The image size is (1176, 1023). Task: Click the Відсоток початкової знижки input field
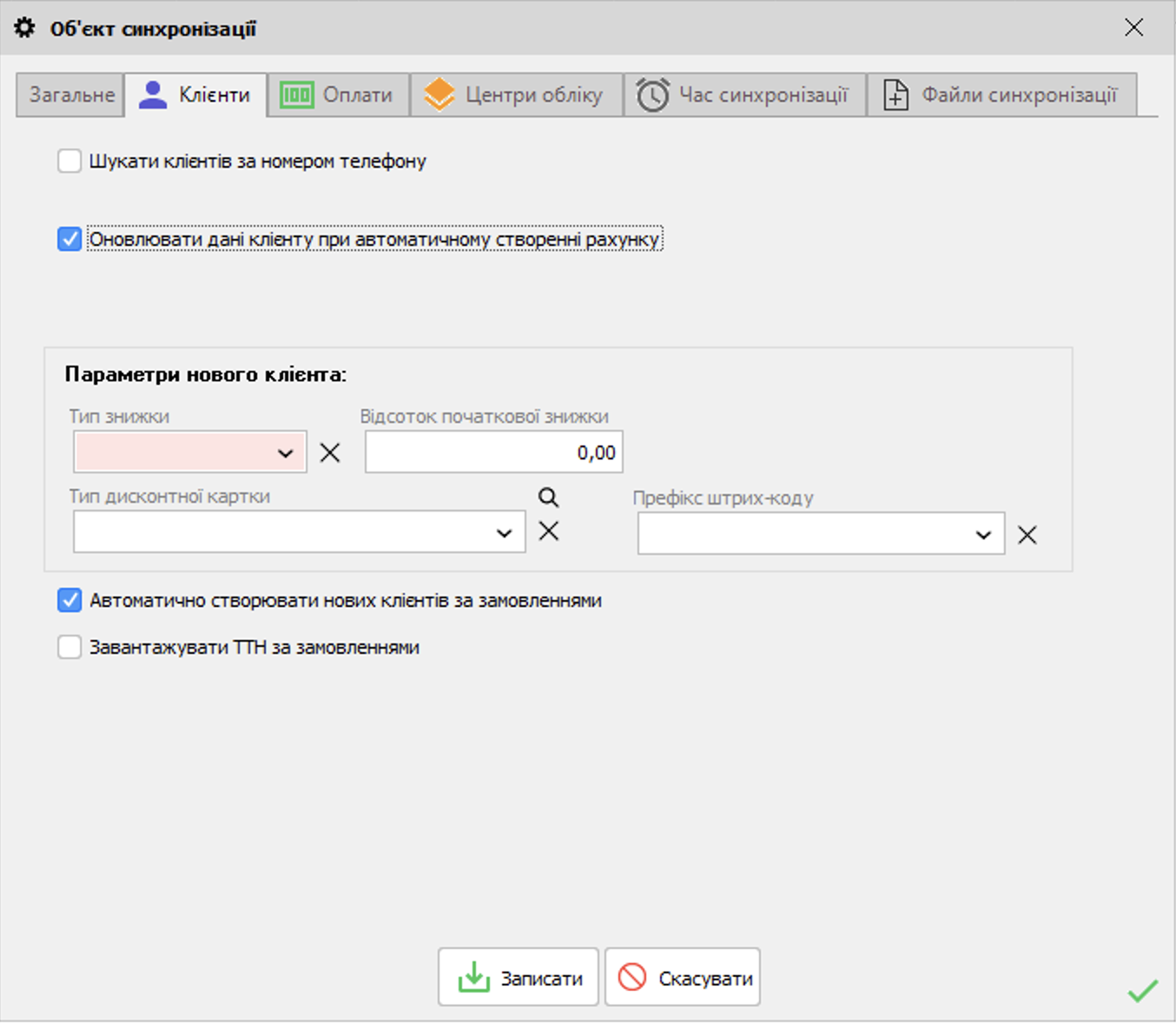[492, 452]
